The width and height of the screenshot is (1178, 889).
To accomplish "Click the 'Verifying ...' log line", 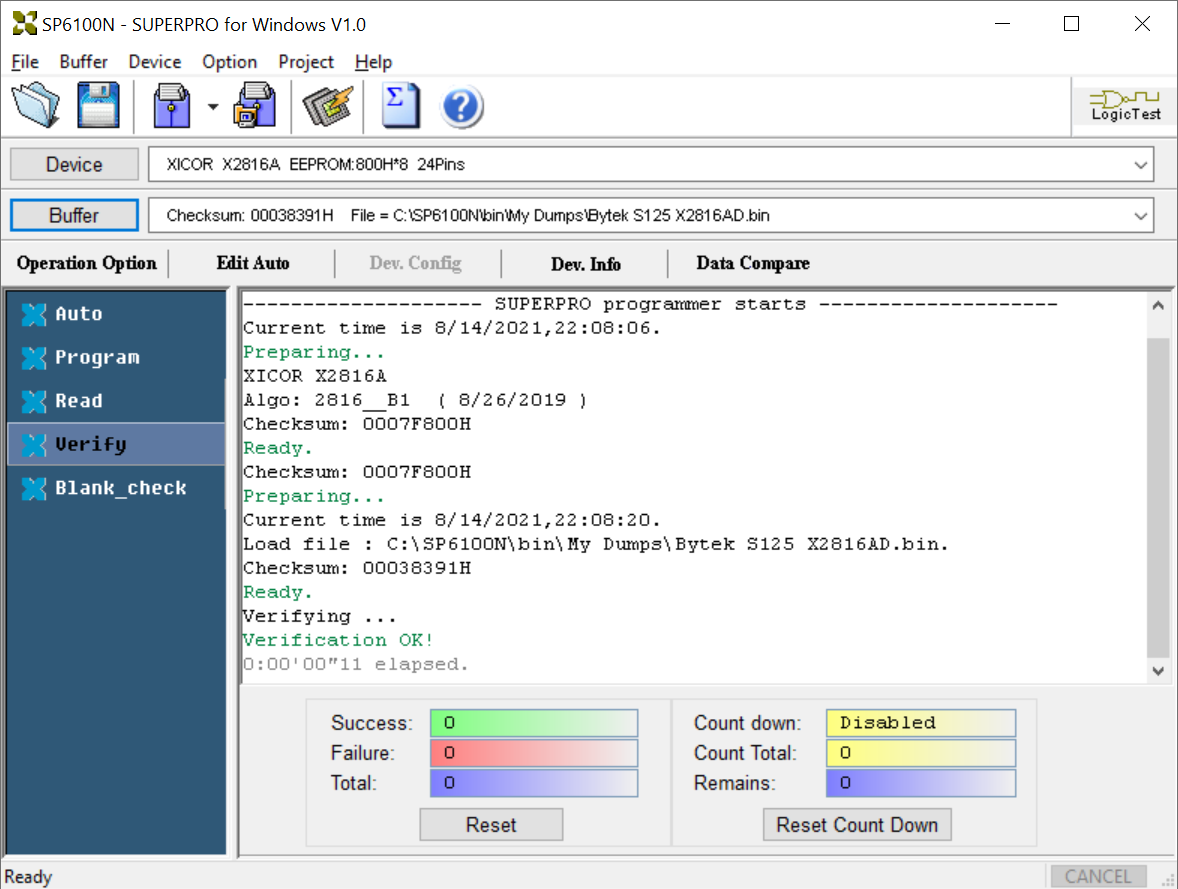I will (x=319, y=616).
